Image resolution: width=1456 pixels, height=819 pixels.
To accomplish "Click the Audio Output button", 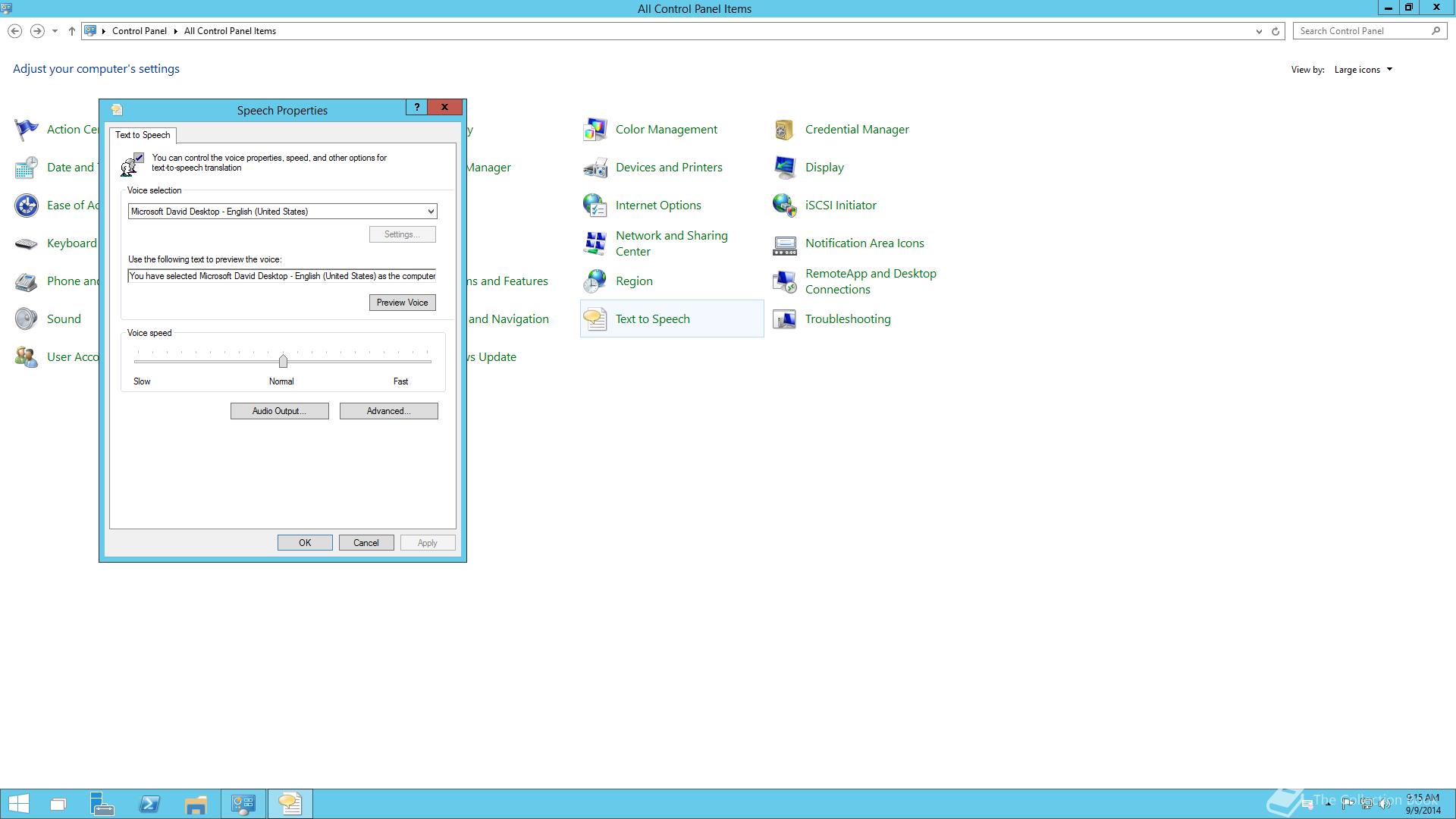I will coord(279,411).
